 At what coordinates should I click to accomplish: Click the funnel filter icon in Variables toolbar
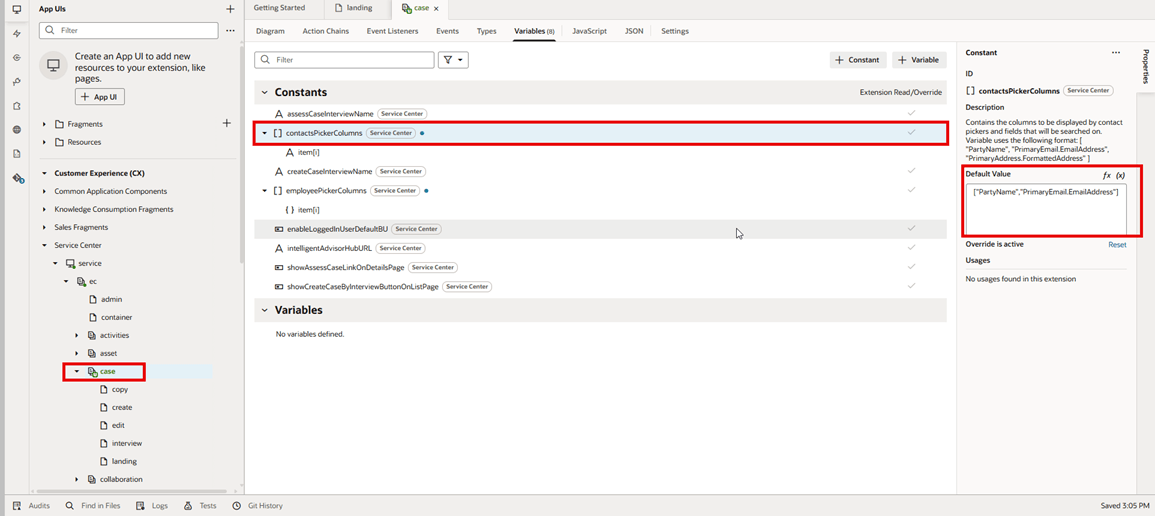coord(448,60)
